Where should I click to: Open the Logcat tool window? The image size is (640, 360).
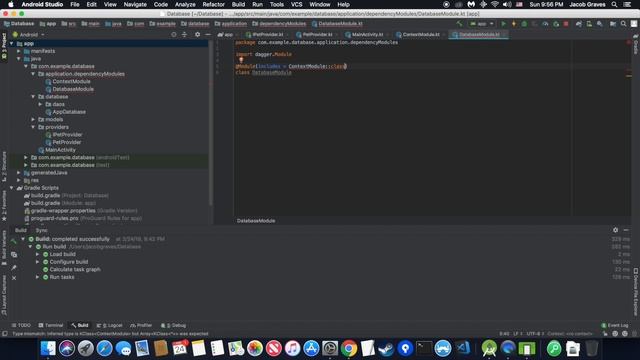click(109, 325)
